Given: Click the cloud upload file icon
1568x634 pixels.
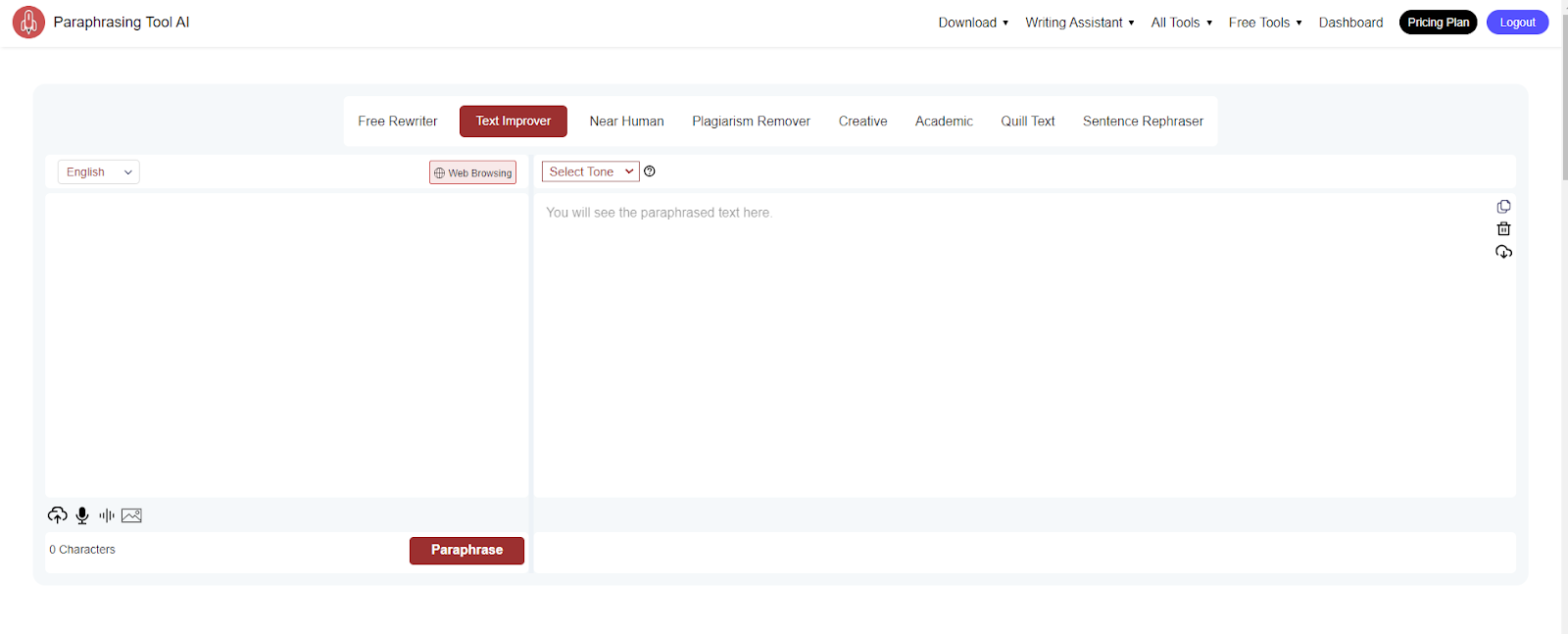Looking at the screenshot, I should pyautogui.click(x=58, y=515).
